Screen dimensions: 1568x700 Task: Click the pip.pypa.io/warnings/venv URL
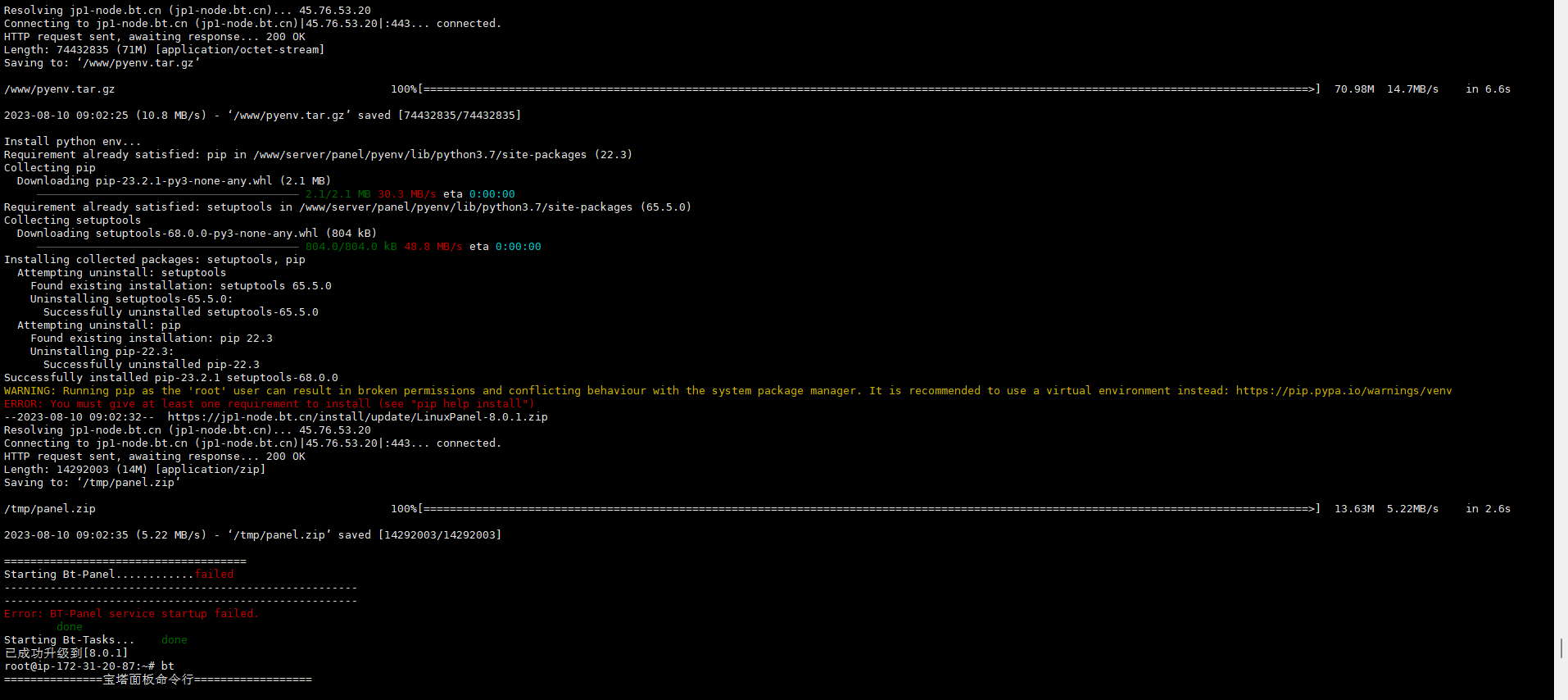(1344, 391)
